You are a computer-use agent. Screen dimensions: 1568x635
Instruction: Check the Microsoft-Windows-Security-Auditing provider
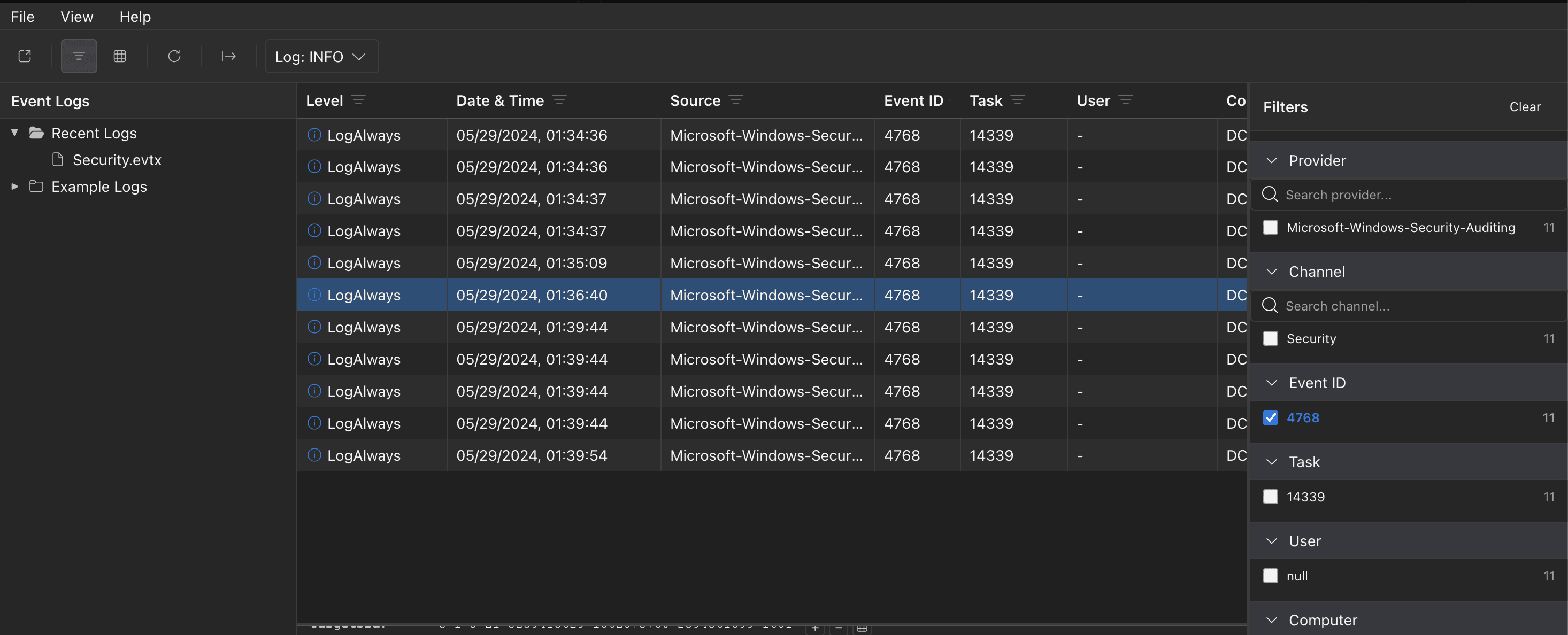[x=1270, y=227]
